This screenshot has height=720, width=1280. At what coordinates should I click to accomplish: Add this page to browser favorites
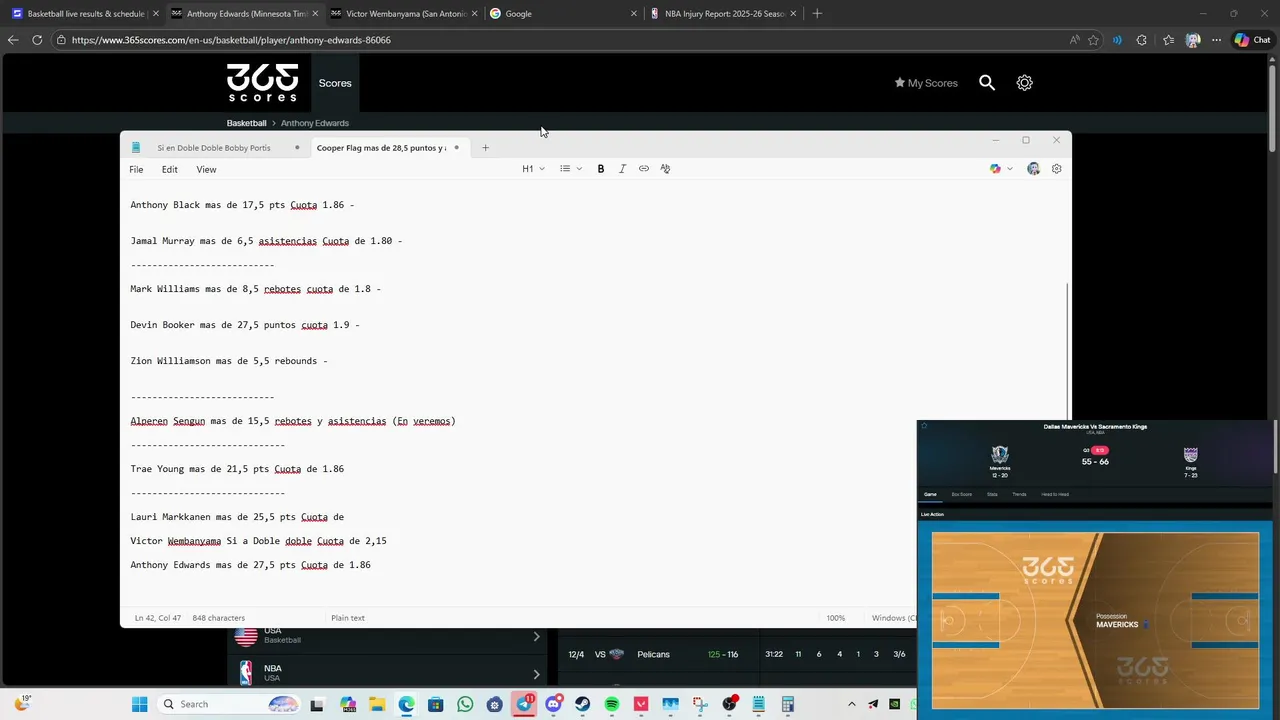pos(1093,40)
